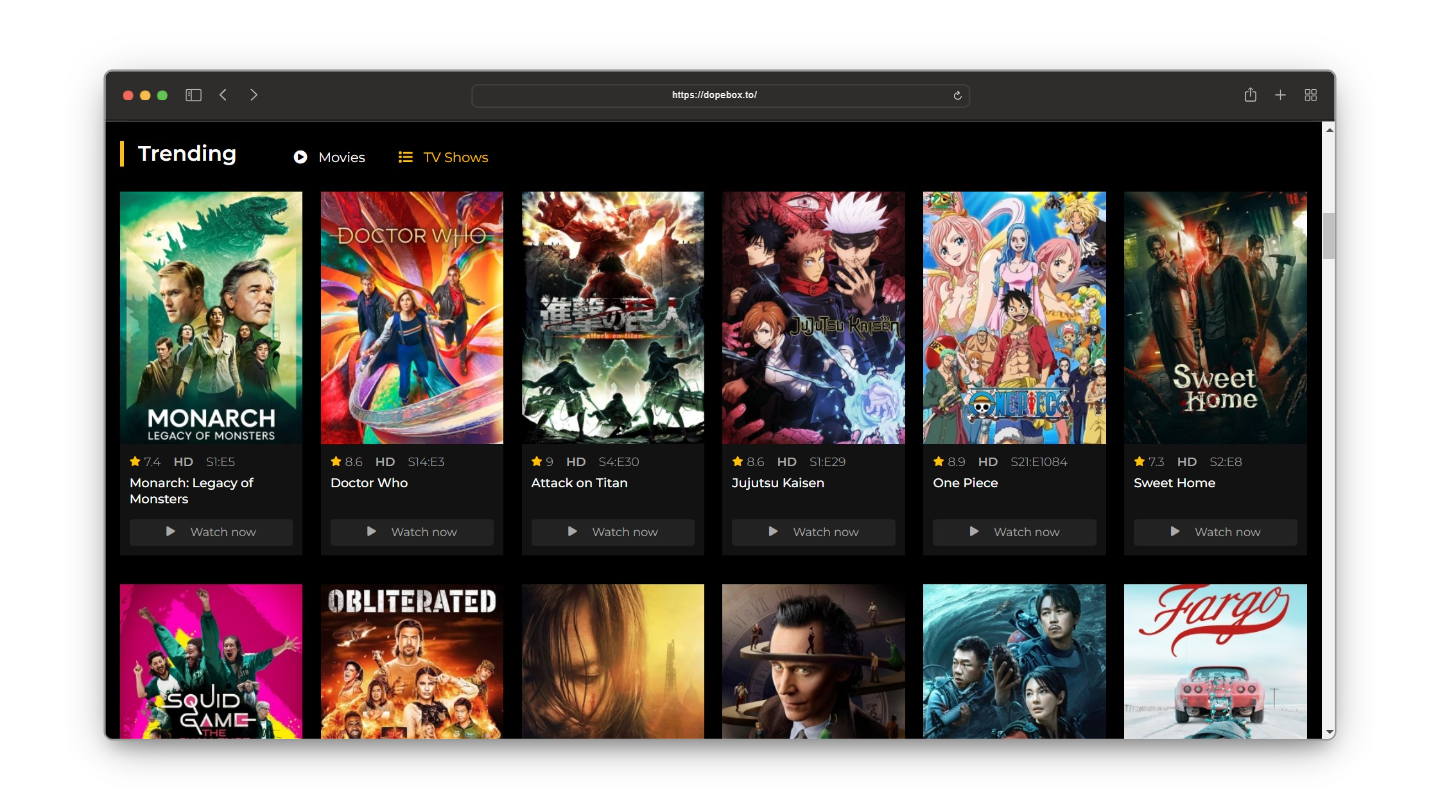Open the One Piece poster

point(1015,318)
